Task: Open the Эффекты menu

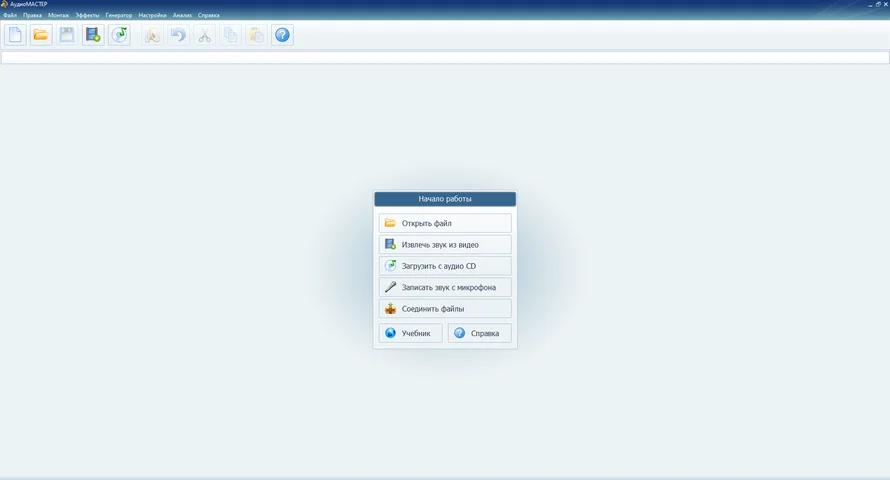Action: click(87, 15)
